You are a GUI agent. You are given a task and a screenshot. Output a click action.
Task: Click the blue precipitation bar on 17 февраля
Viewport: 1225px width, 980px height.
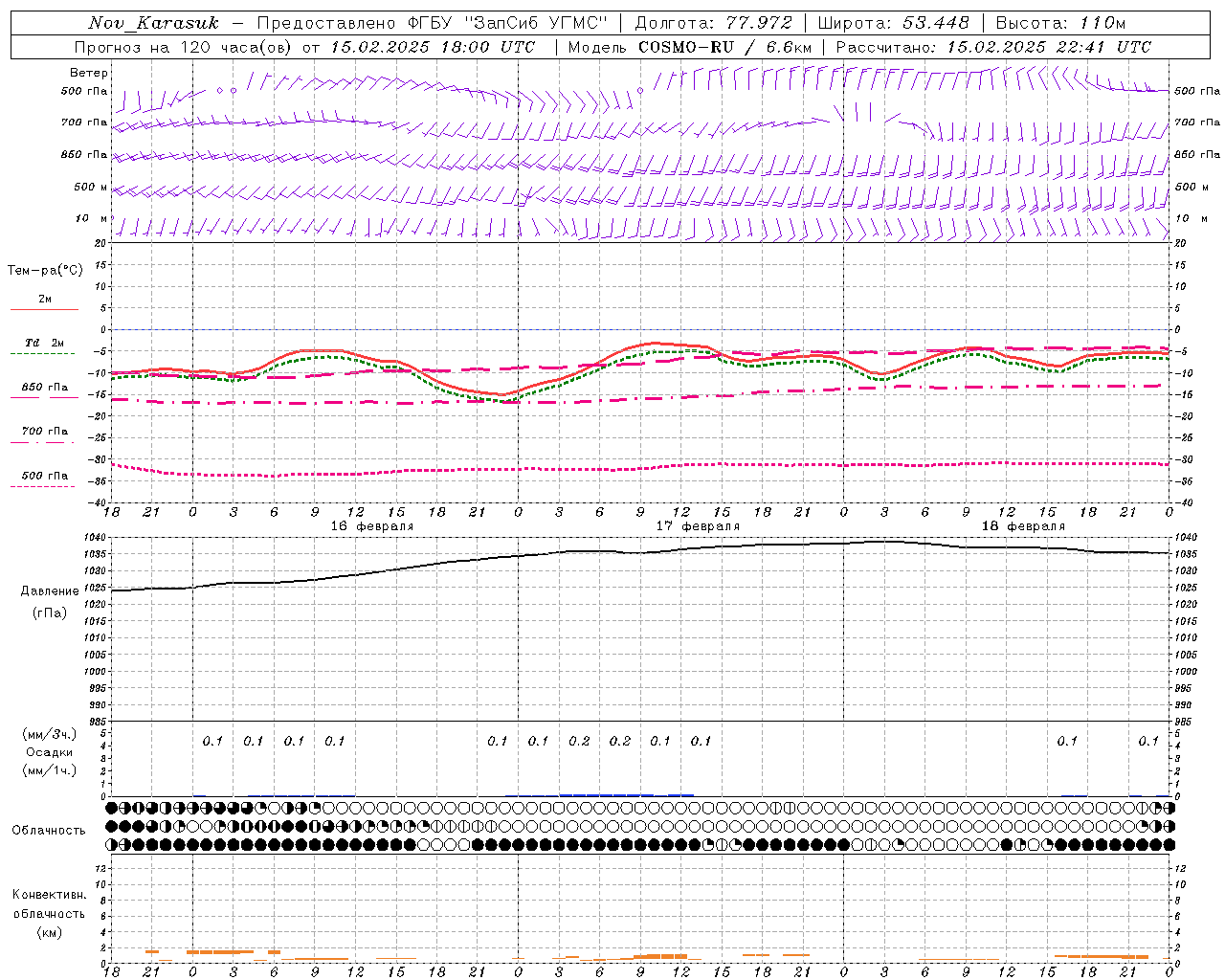[x=626, y=794]
